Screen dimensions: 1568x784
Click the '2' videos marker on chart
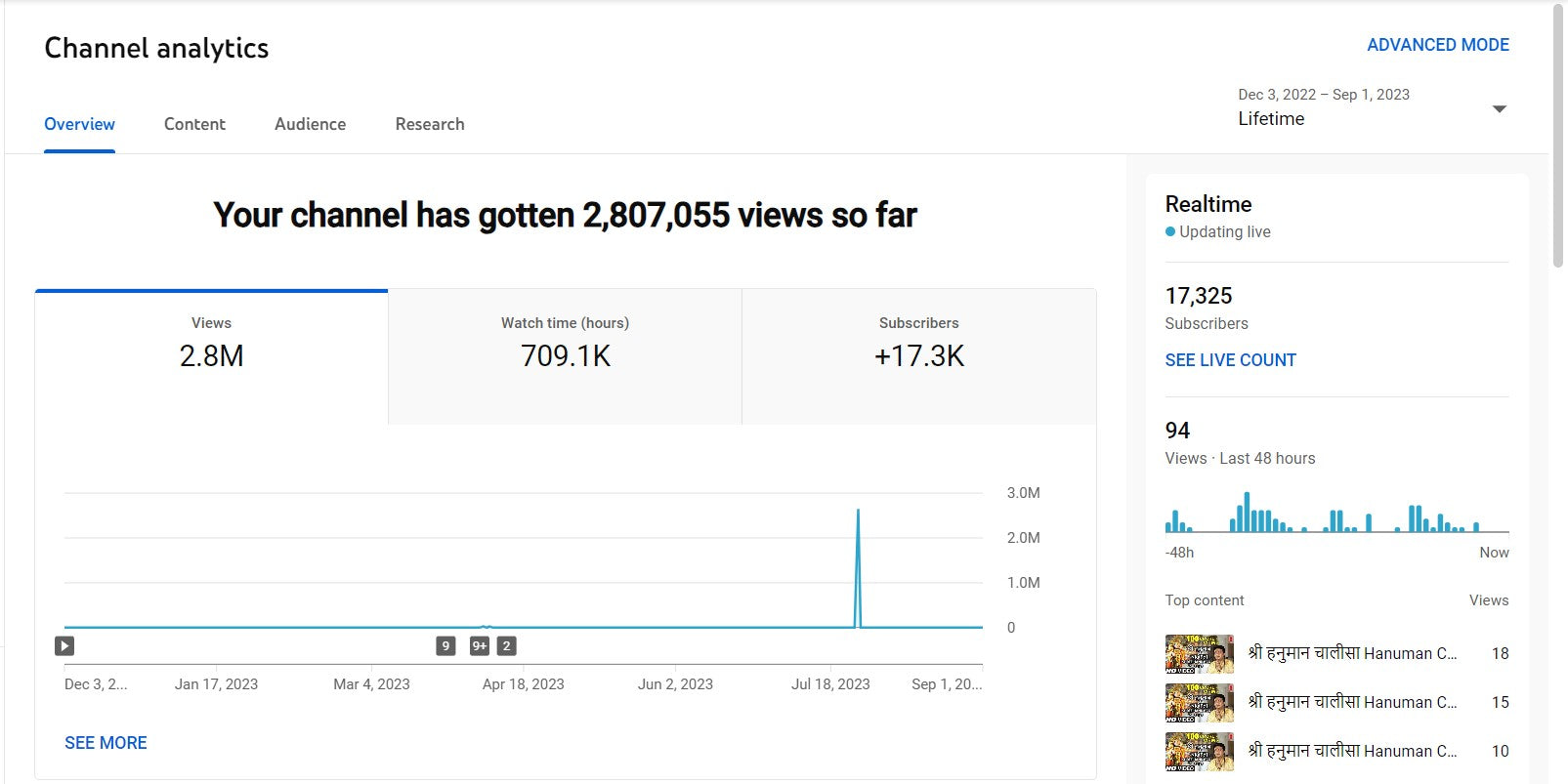pyautogui.click(x=506, y=645)
